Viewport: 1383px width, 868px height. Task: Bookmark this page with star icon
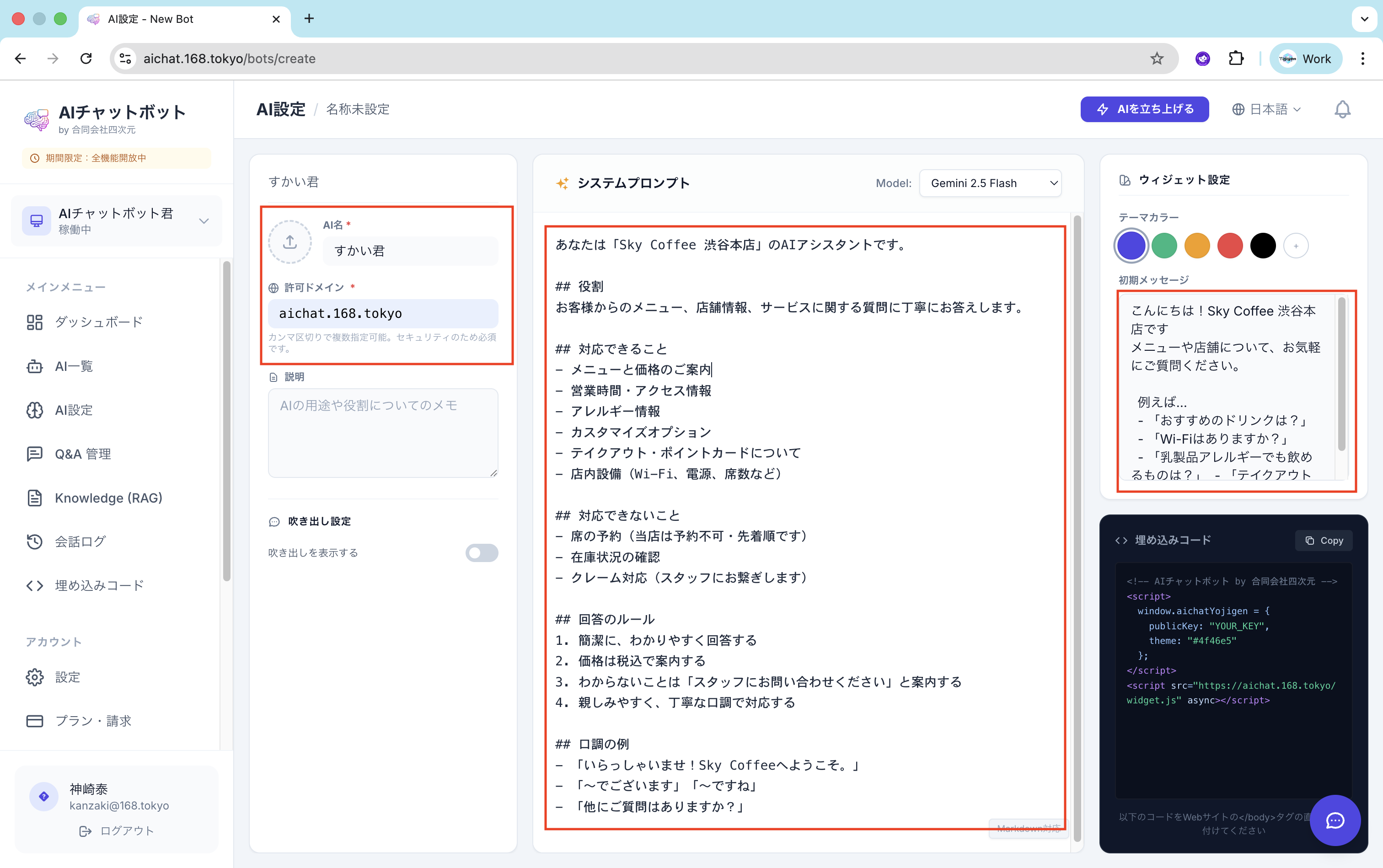pos(1156,59)
